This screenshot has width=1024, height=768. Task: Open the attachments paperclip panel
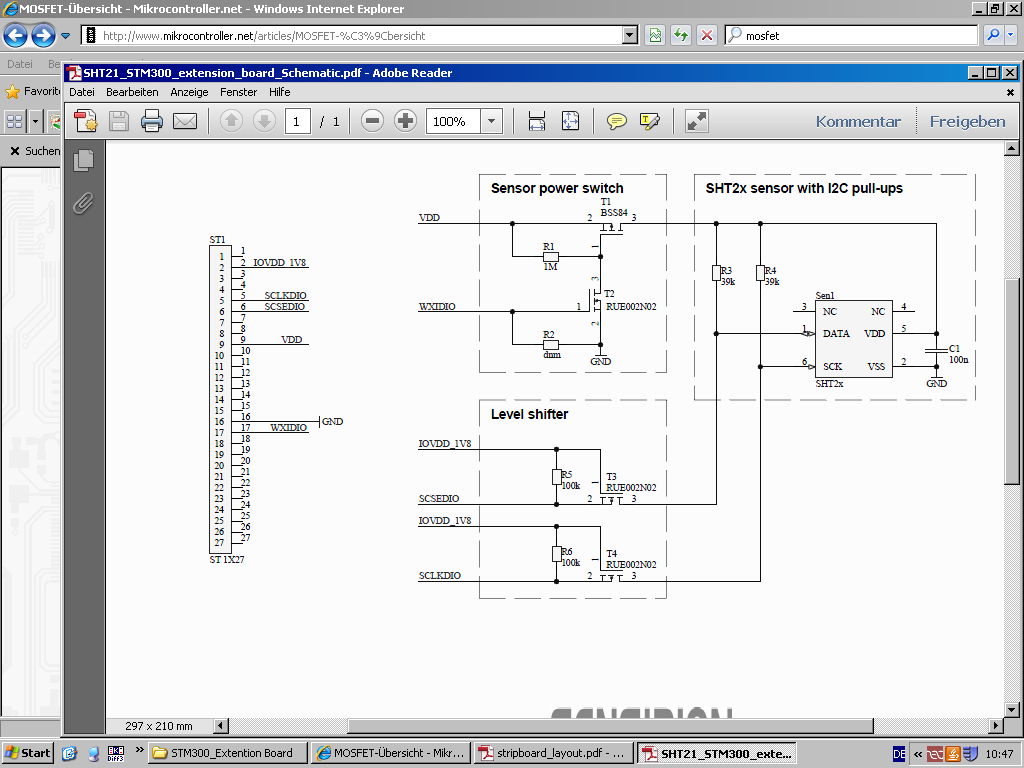(84, 203)
